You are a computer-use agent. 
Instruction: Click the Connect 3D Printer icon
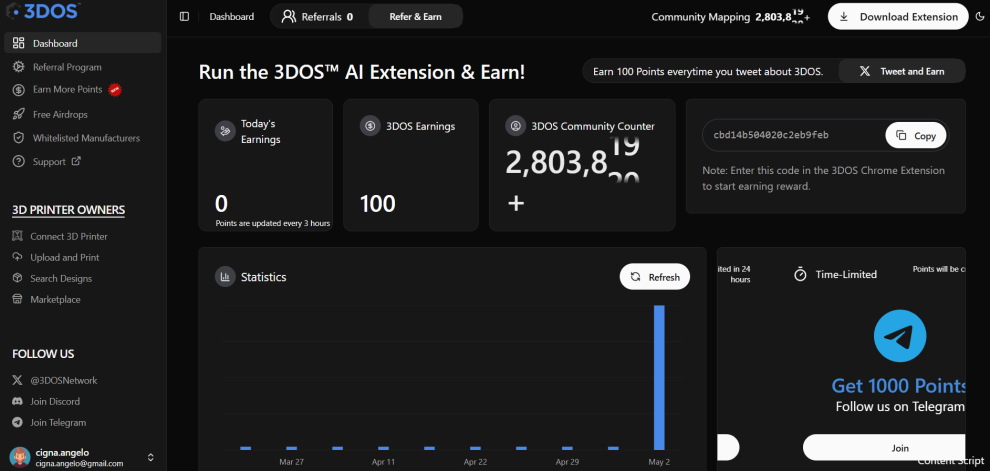(18, 236)
